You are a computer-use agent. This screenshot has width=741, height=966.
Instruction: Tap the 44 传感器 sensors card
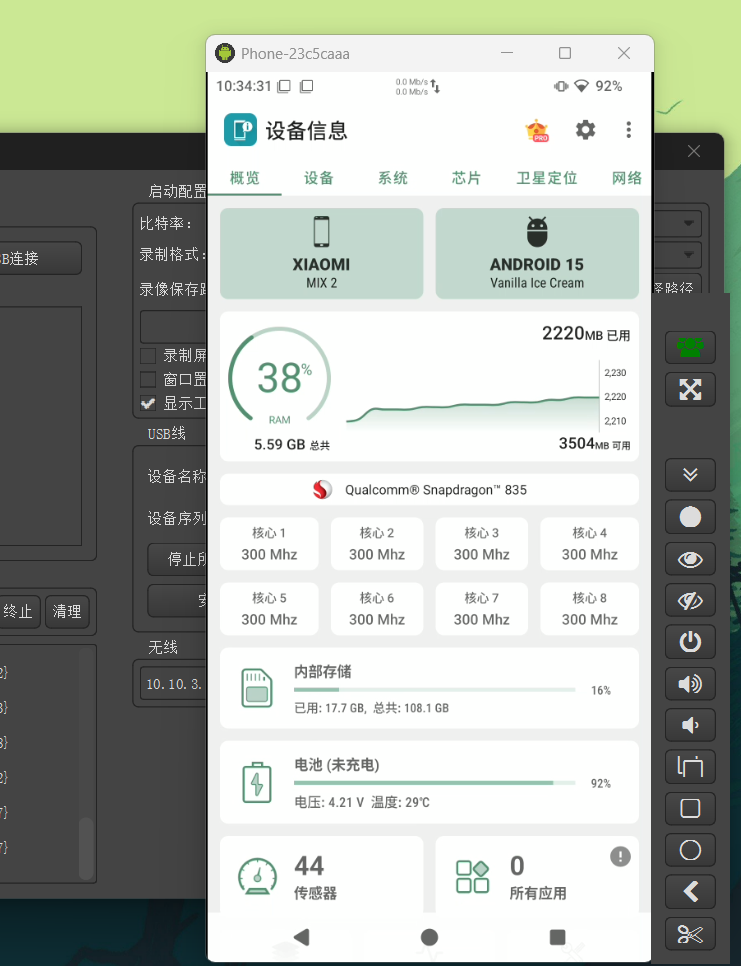click(x=322, y=875)
